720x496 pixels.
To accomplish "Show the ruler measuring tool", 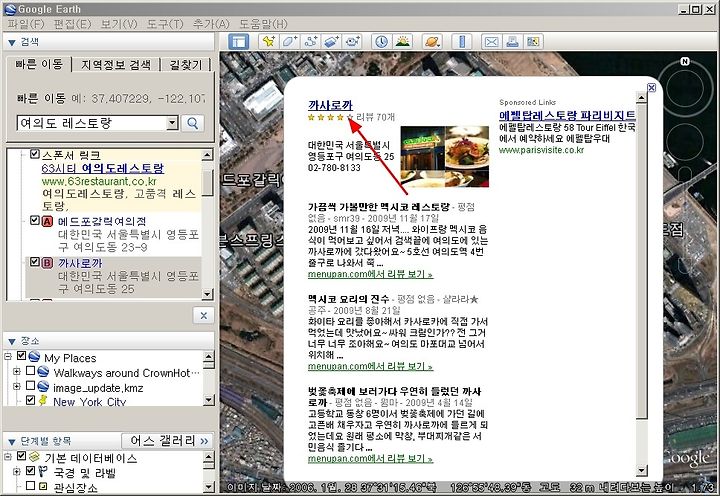I will pos(462,42).
